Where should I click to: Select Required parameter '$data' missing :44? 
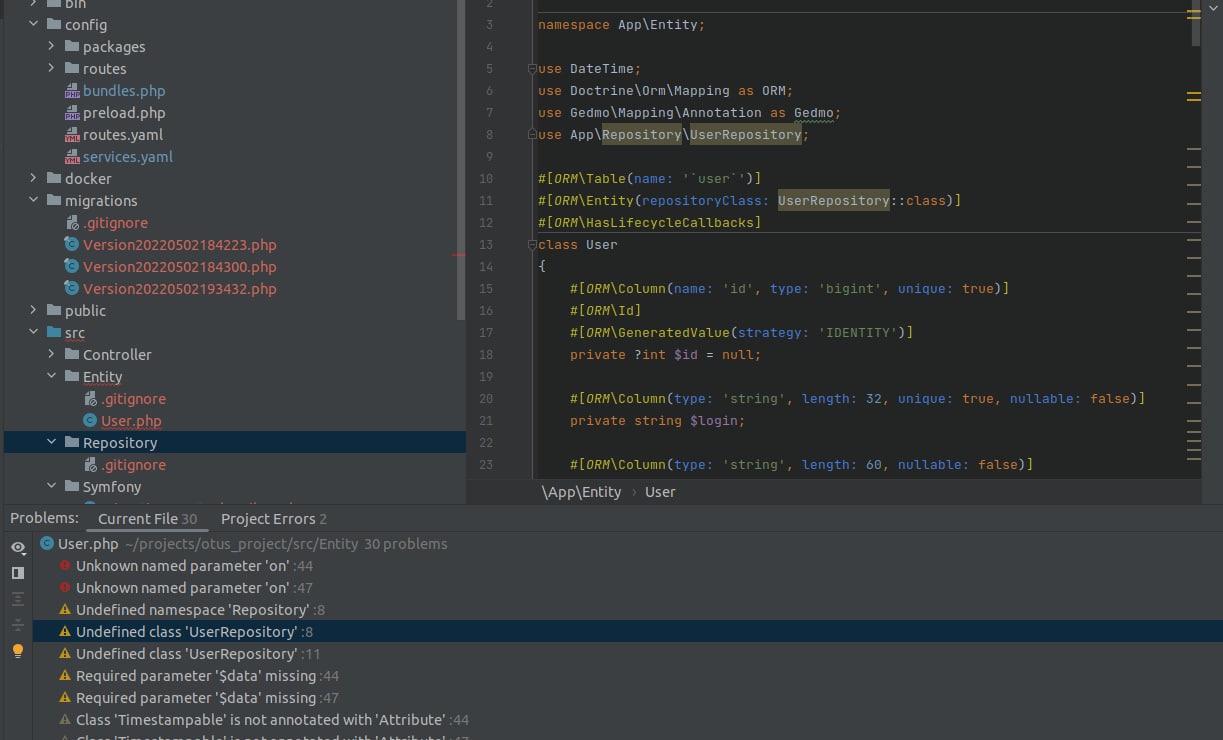627,676
